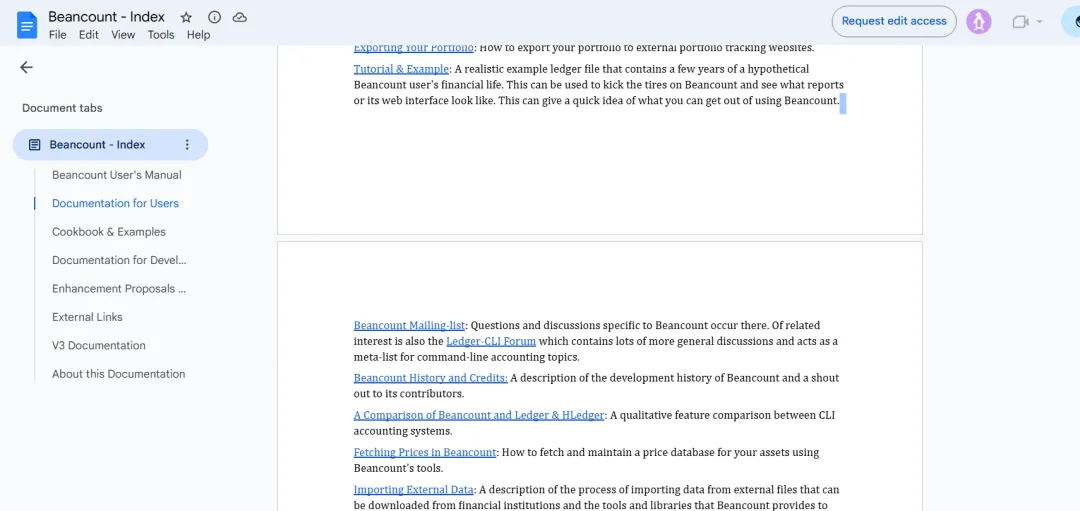This screenshot has height=511, width=1080.
Task: Open Beancount History and Credits link
Action: point(430,378)
